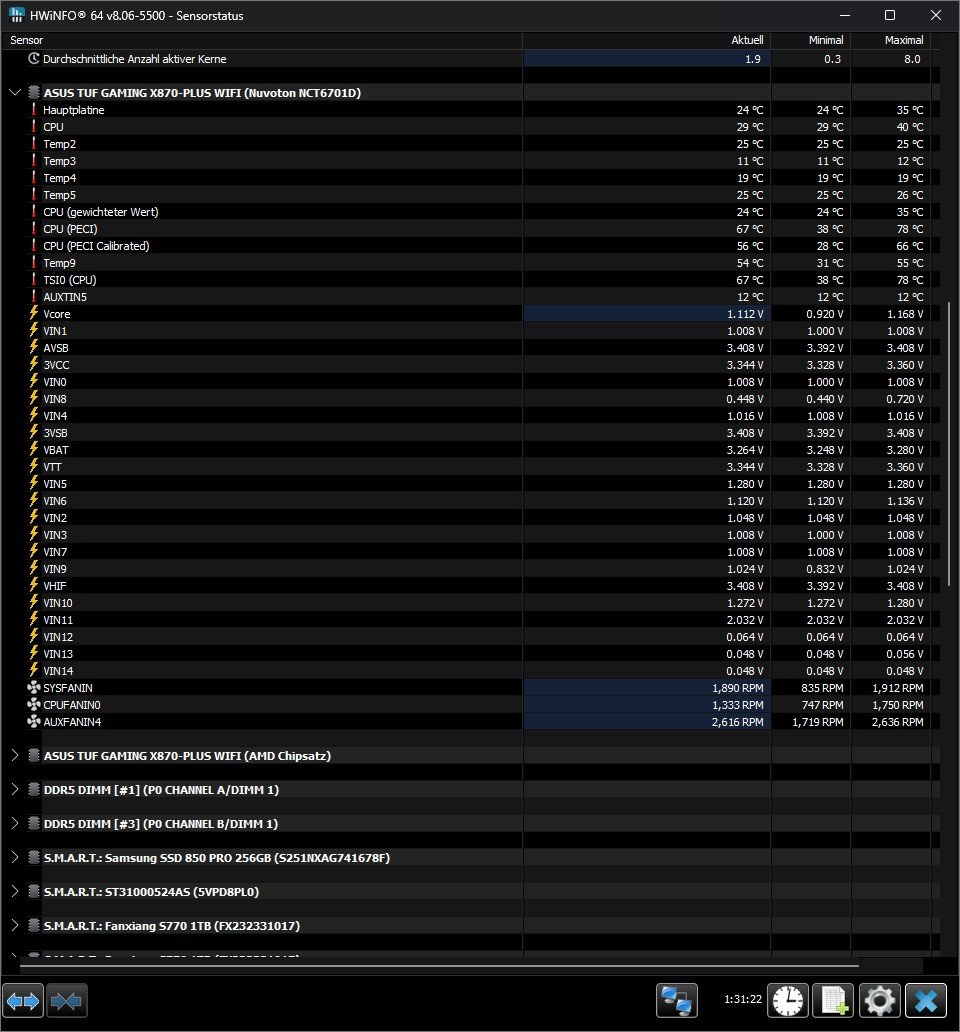Click the thermometer icon beside TSI0 (CPU)
Image resolution: width=960 pixels, height=1032 pixels.
(34, 279)
